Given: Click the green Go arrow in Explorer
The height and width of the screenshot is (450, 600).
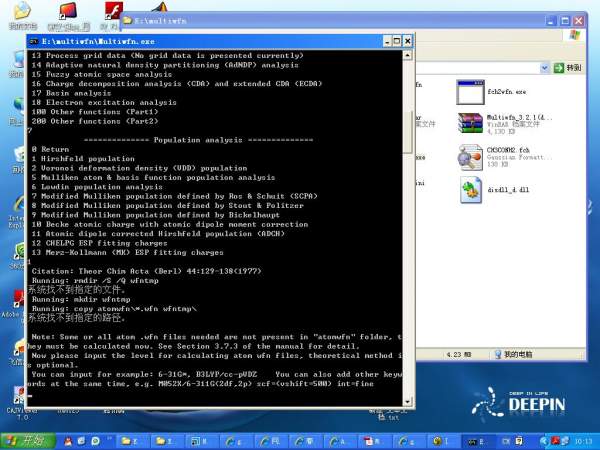Looking at the screenshot, I should coord(559,68).
